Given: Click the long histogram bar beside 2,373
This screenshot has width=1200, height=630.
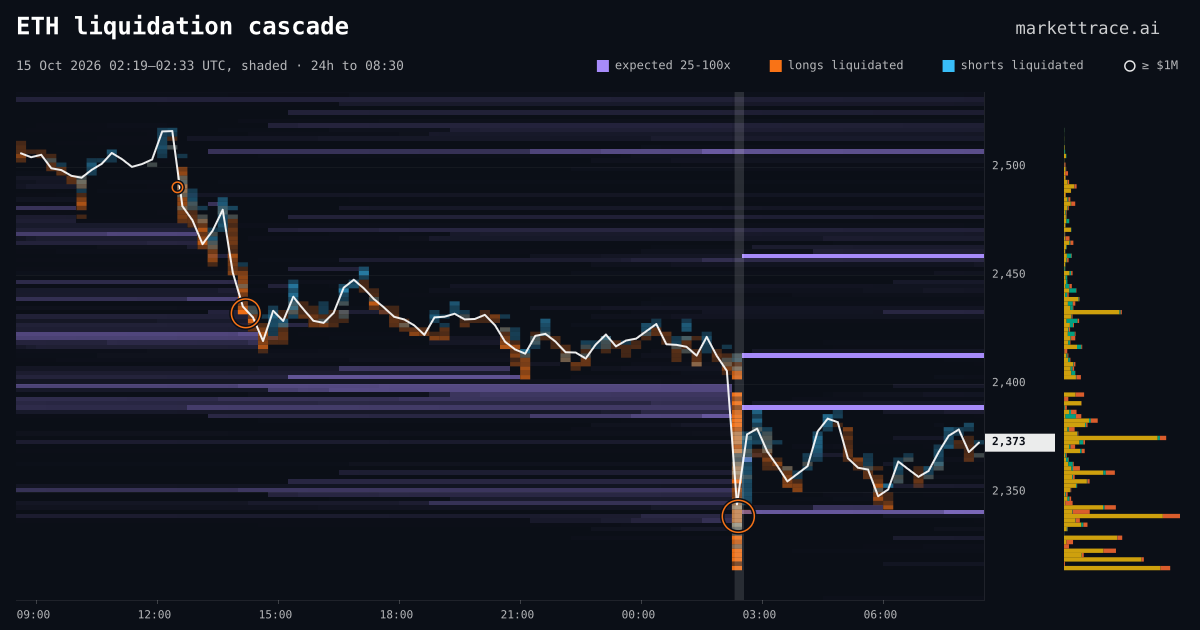Looking at the screenshot, I should 1115,438.
